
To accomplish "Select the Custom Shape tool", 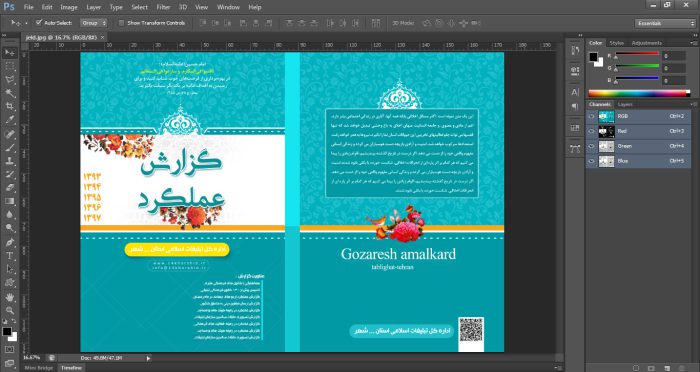I will coord(10,283).
